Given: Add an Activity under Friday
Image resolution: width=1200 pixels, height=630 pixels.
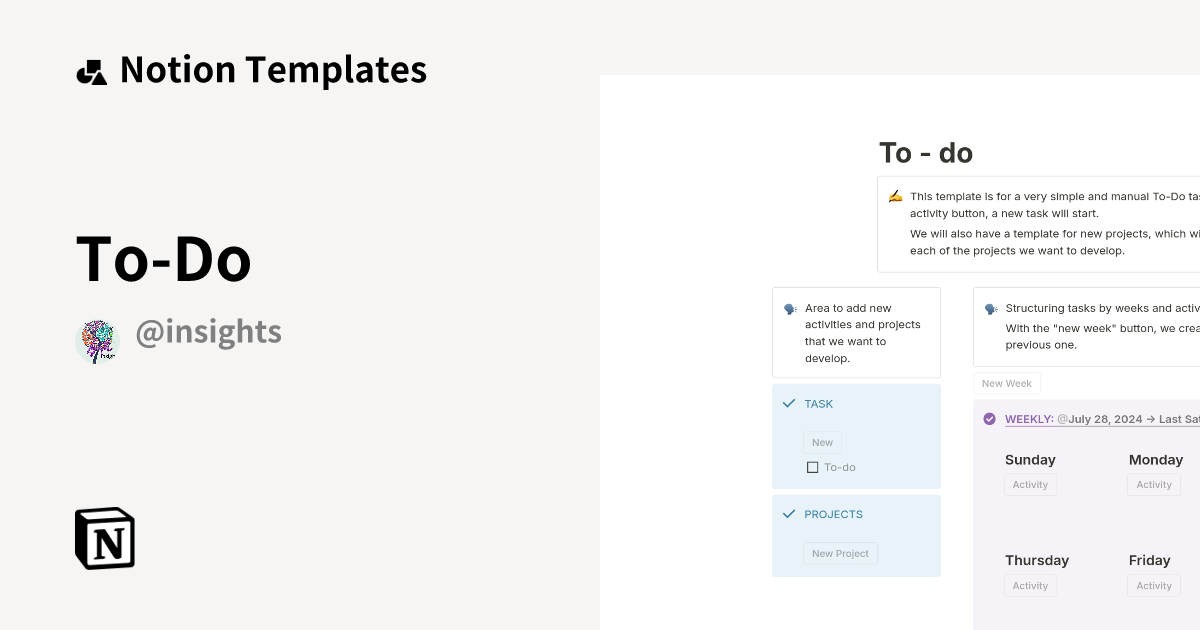Looking at the screenshot, I should (x=1153, y=585).
